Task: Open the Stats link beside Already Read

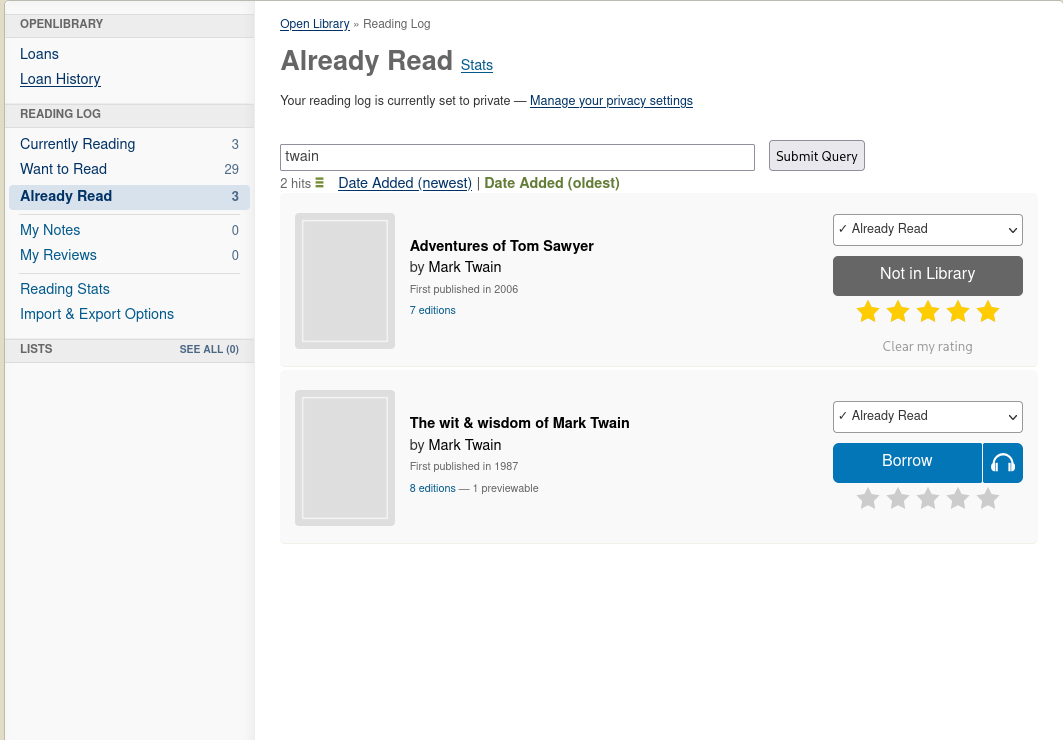Action: tap(477, 66)
